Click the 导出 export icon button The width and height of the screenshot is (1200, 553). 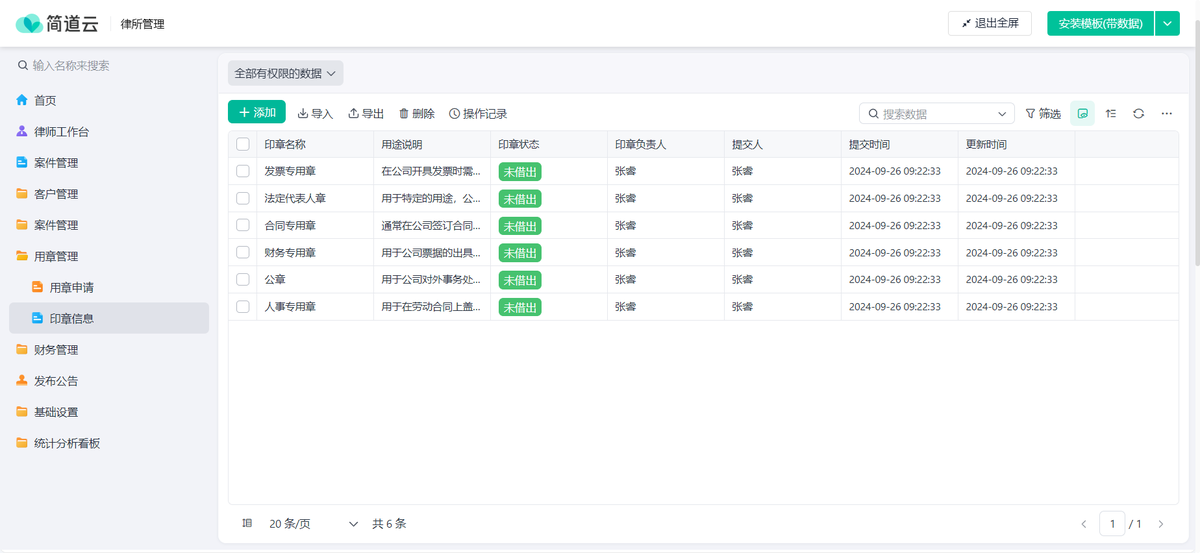[366, 114]
